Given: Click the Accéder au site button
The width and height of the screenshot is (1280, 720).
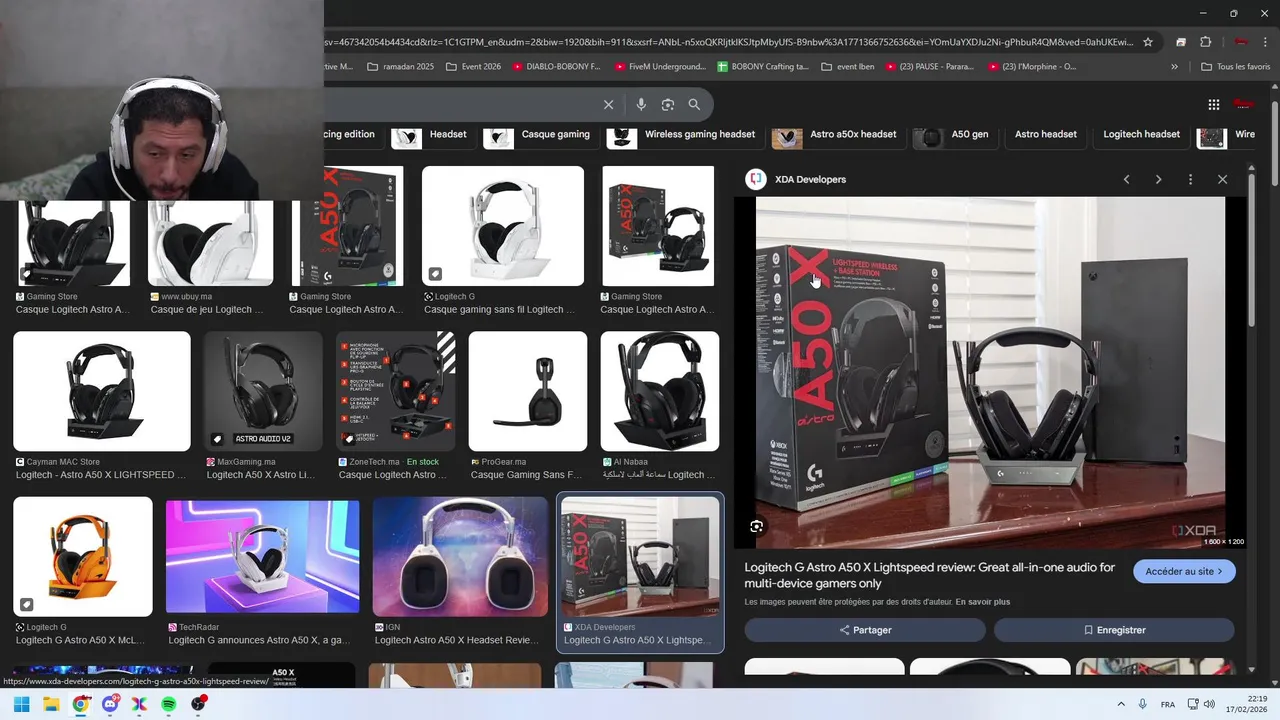Looking at the screenshot, I should pyautogui.click(x=1184, y=571).
